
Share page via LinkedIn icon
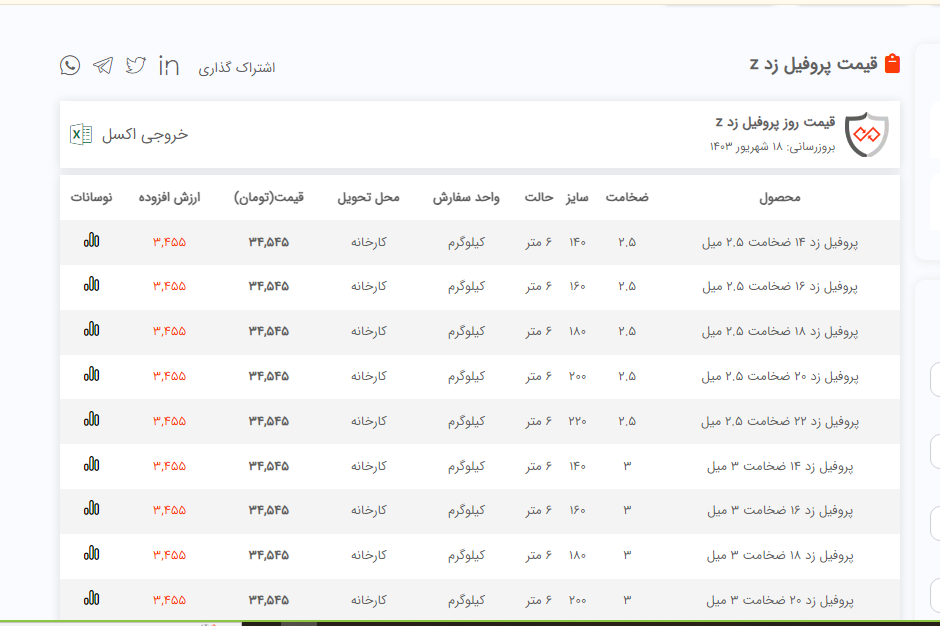tap(169, 66)
